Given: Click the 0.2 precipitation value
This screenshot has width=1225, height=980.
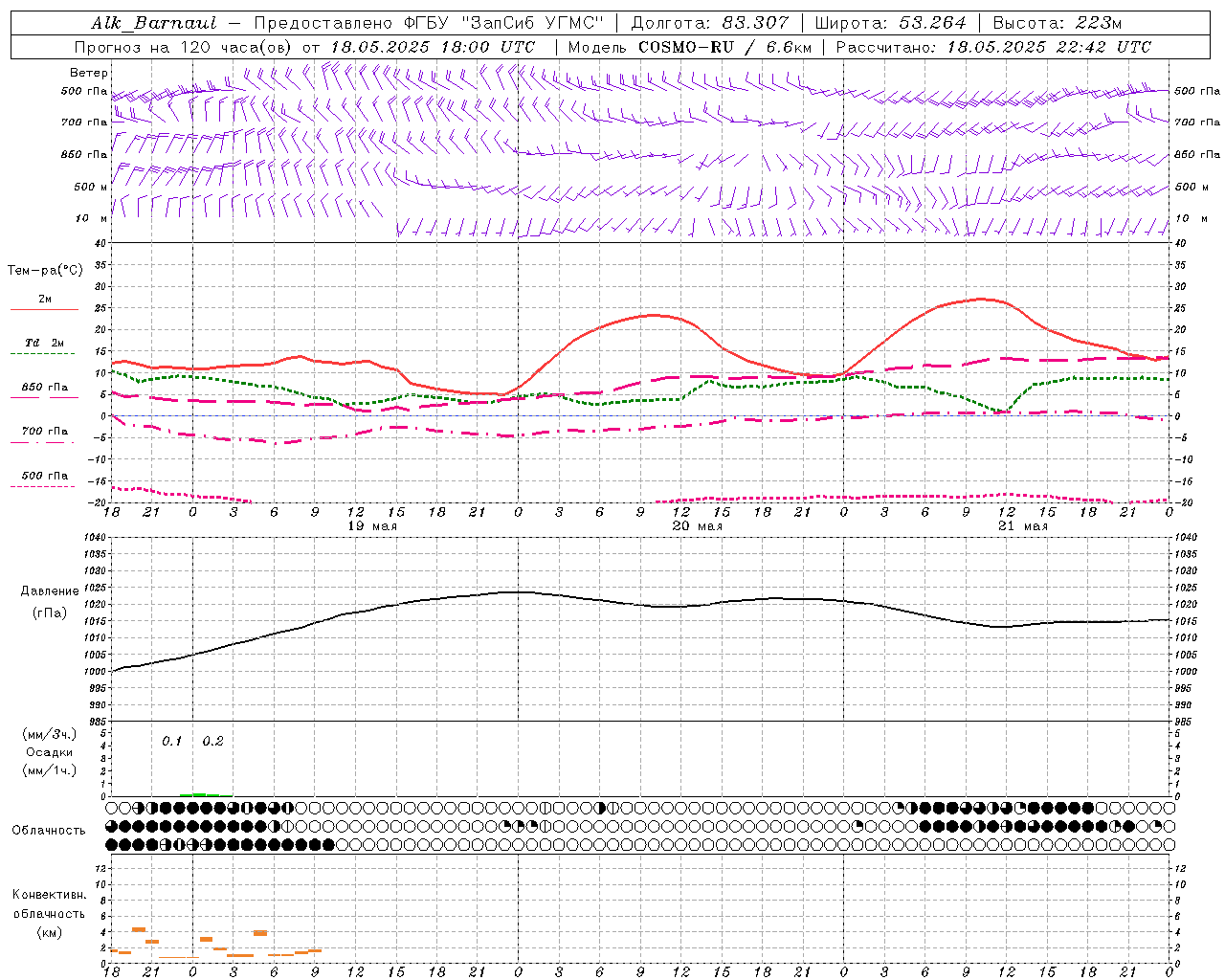Looking at the screenshot, I should (x=212, y=742).
